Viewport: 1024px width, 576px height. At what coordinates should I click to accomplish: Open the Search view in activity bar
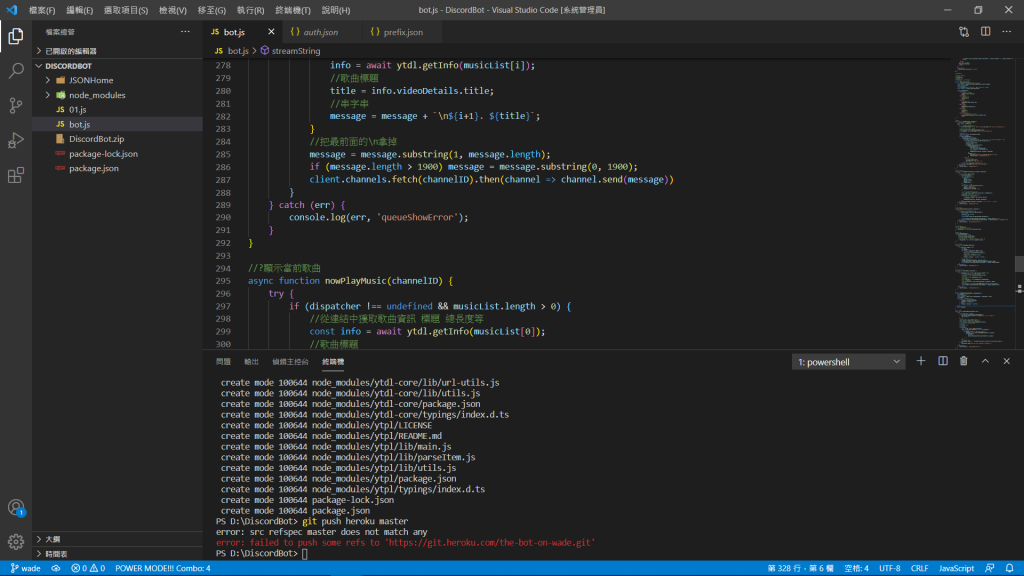(16, 71)
